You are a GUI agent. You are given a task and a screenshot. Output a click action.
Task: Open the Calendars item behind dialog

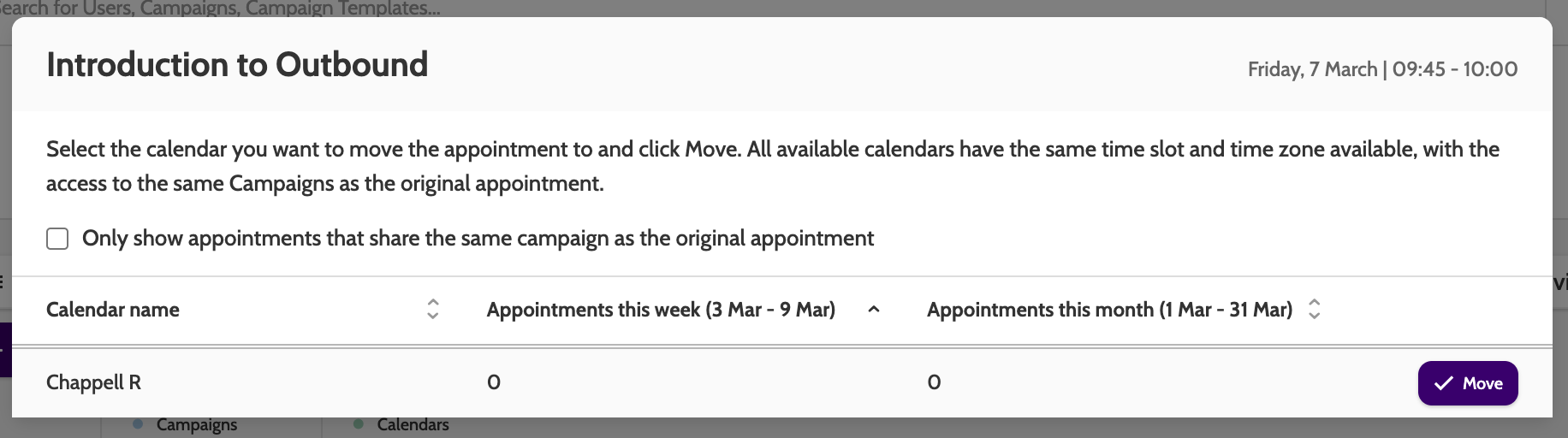coord(413,425)
